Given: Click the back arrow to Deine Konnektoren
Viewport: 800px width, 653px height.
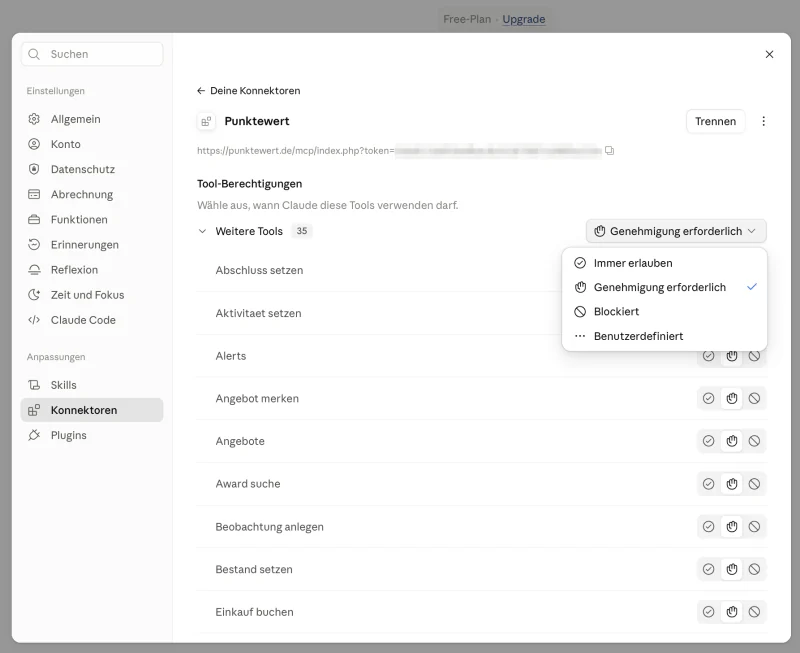Looking at the screenshot, I should click(201, 91).
